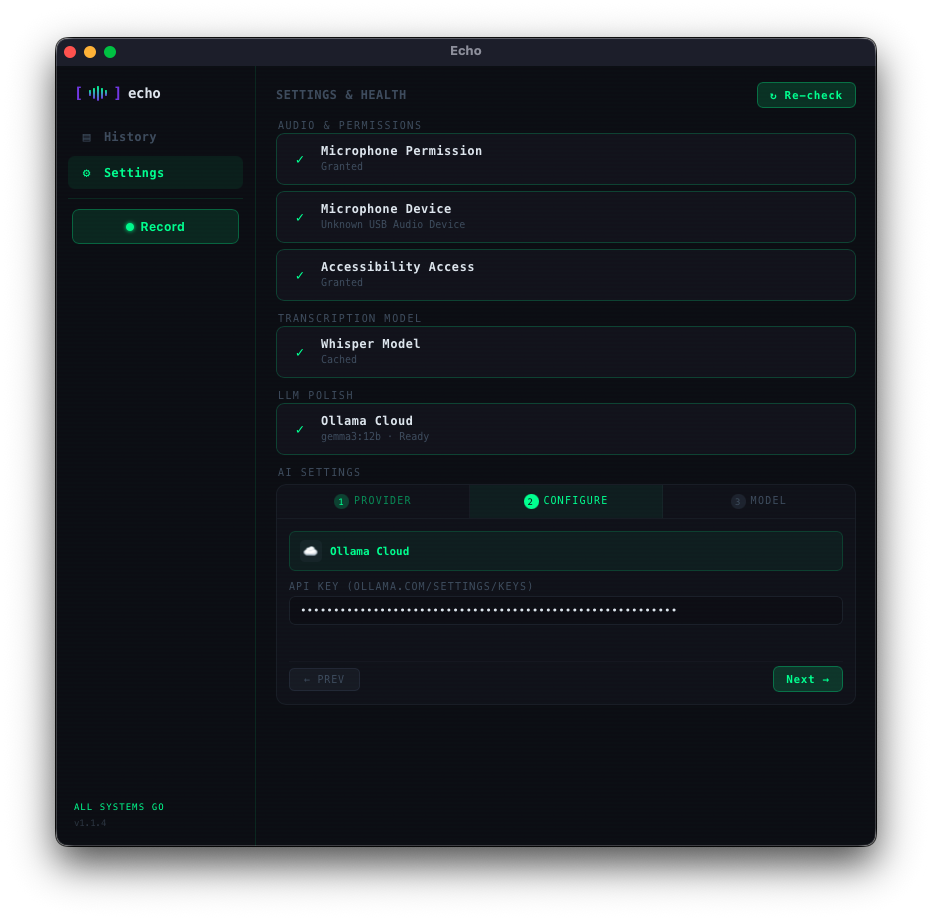Click the Granted text under Accessibility Access
This screenshot has height=920, width=932.
click(x=342, y=283)
